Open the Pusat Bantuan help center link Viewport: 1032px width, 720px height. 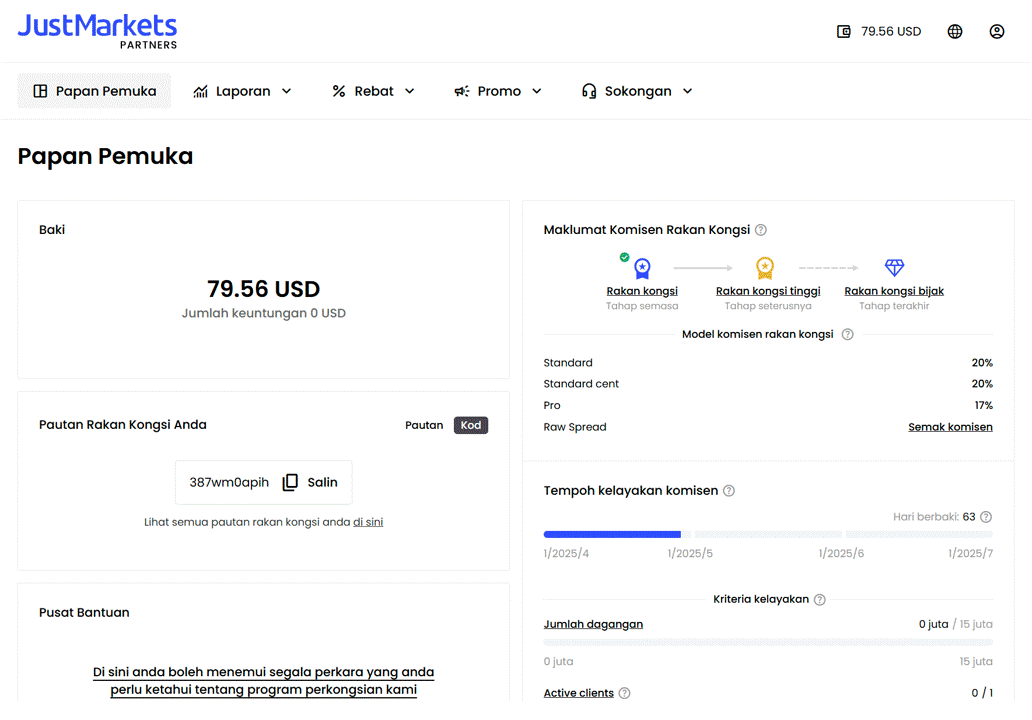click(263, 681)
